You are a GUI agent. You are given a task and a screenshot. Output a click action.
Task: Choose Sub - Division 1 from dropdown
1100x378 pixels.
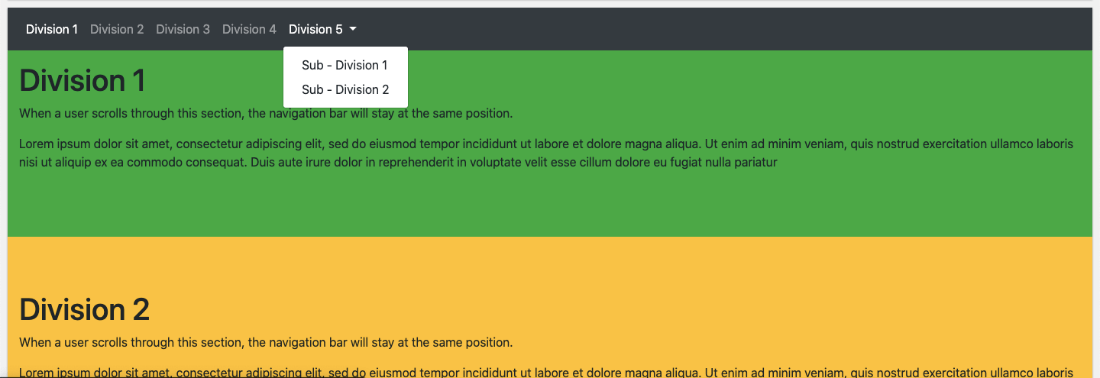(x=345, y=65)
